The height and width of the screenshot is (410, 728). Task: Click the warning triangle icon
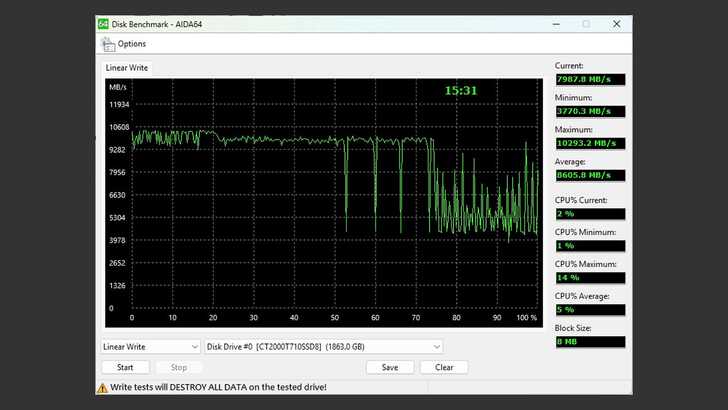102,387
